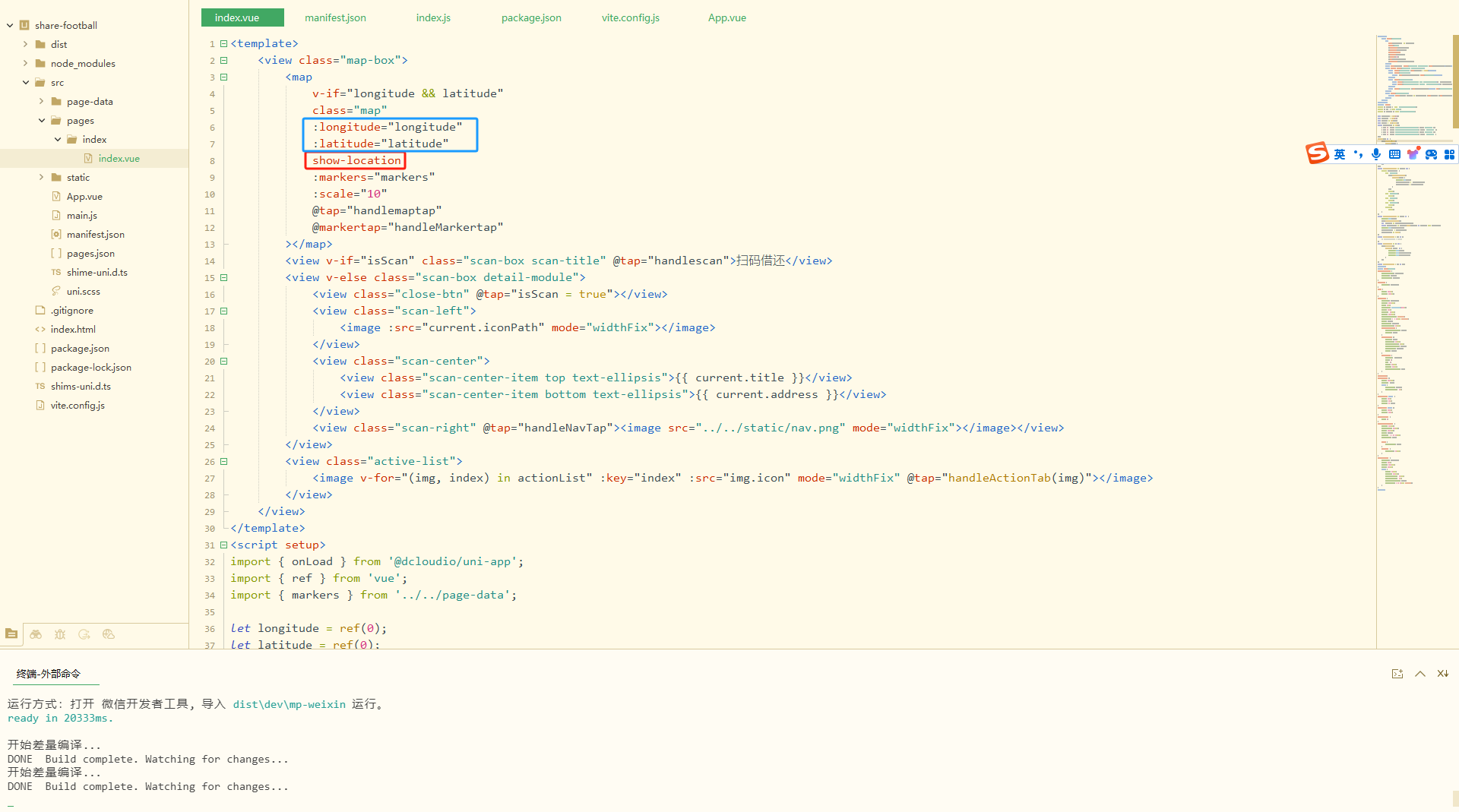This screenshot has width=1459, height=812.
Task: Open the debug bug panel icon
Action: (x=60, y=633)
